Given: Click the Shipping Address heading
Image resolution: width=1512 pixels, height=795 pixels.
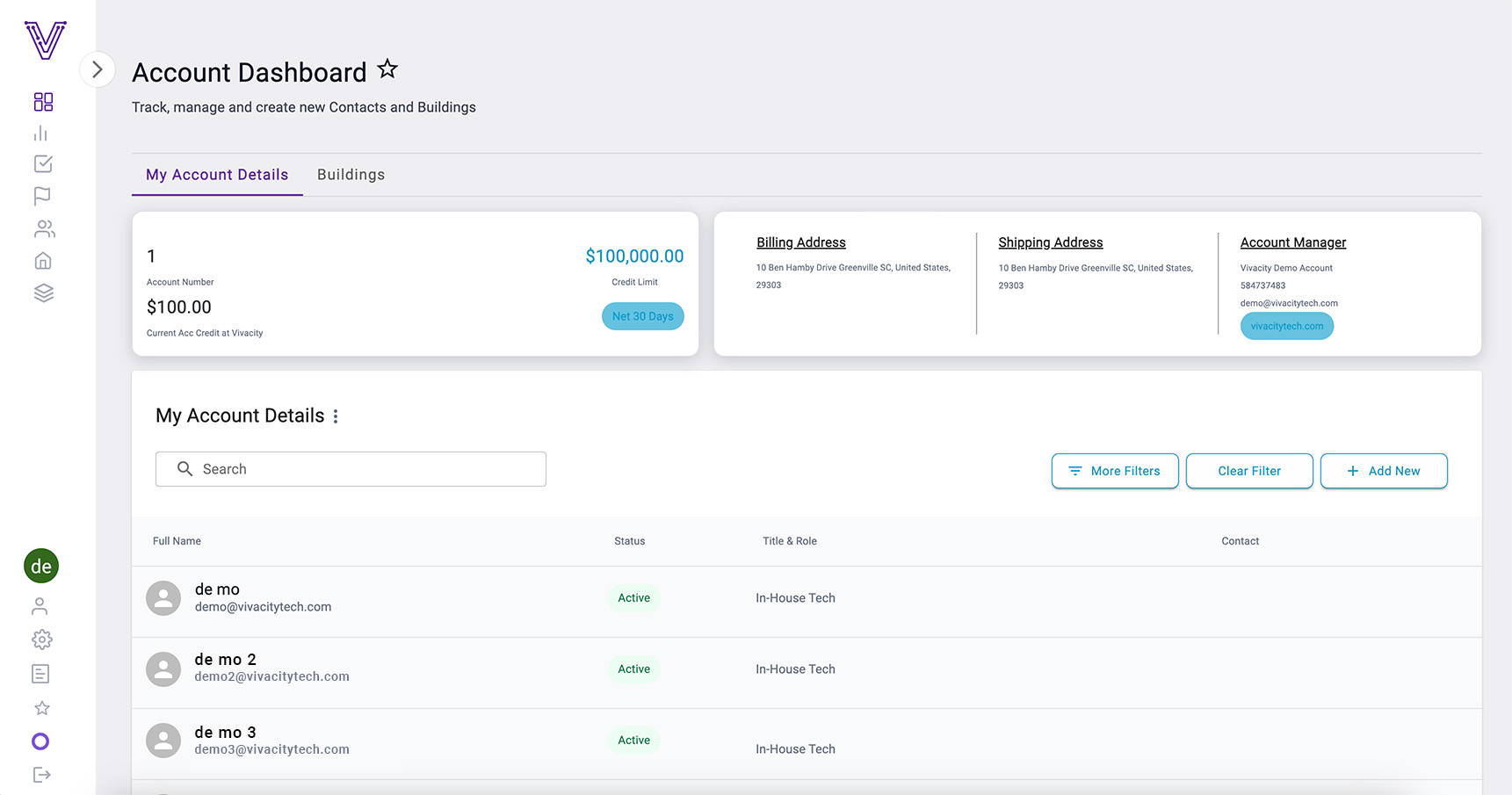Looking at the screenshot, I should pos(1051,242).
